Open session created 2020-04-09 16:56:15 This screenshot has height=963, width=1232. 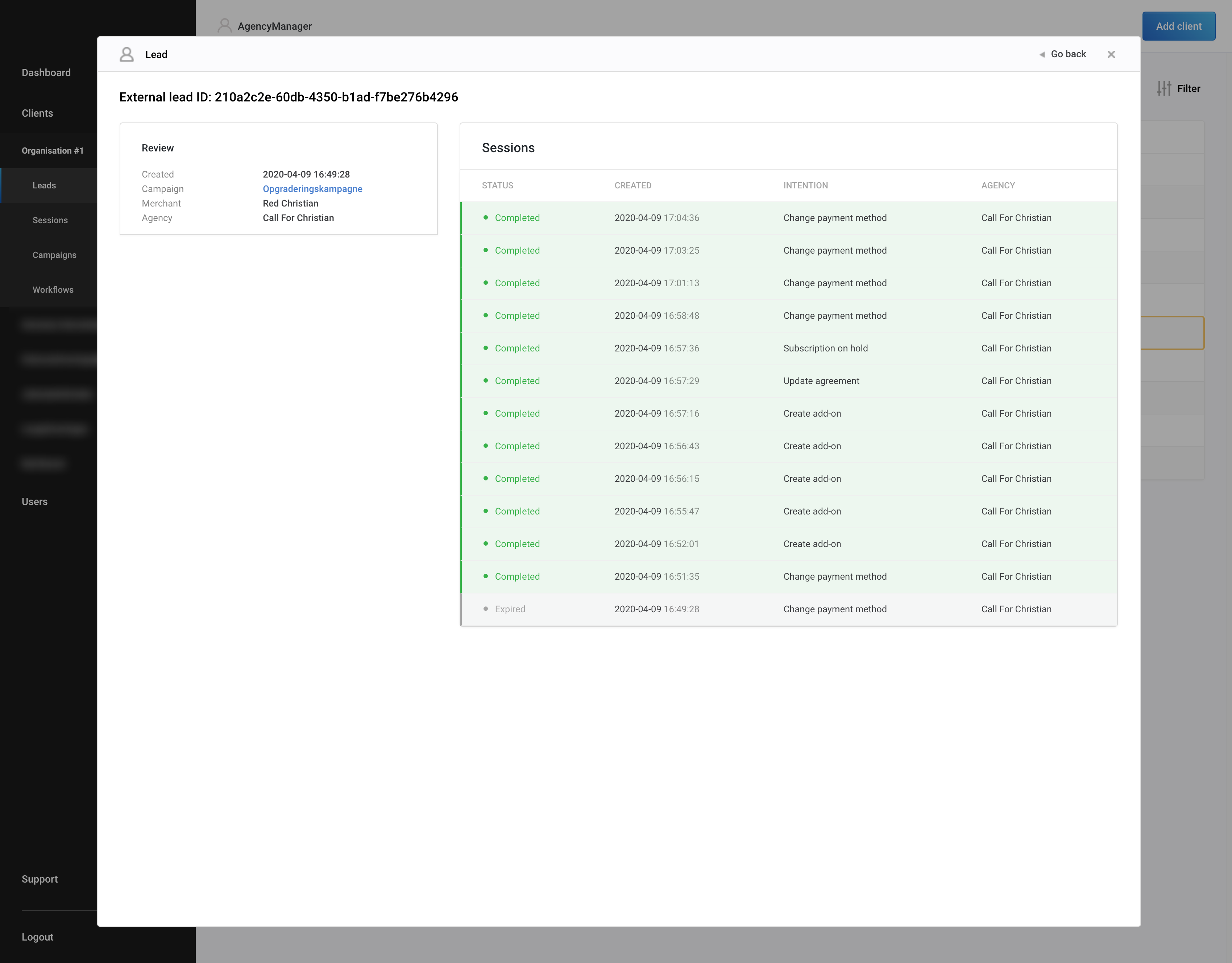click(789, 479)
